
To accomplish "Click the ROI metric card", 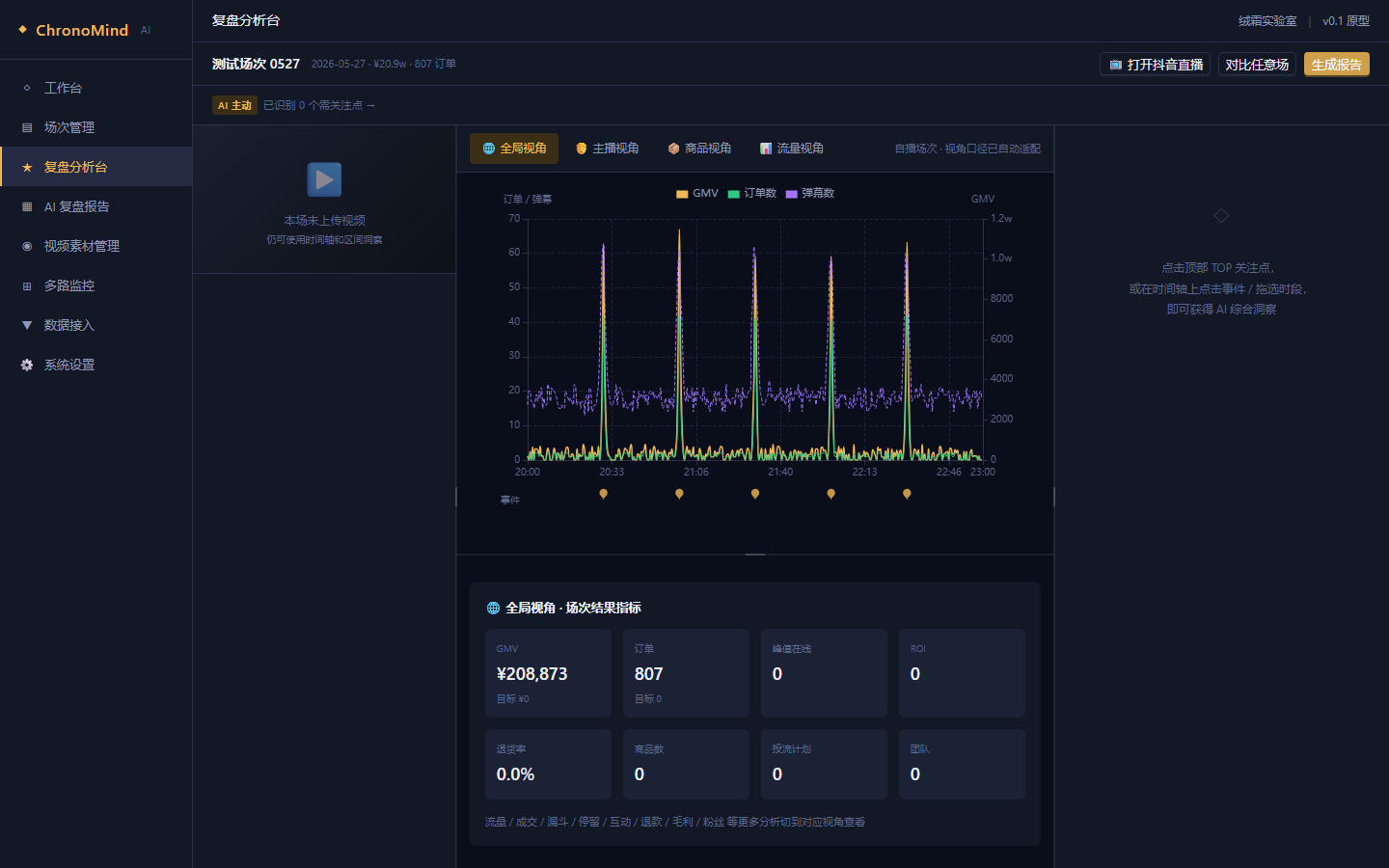I will 962,673.
